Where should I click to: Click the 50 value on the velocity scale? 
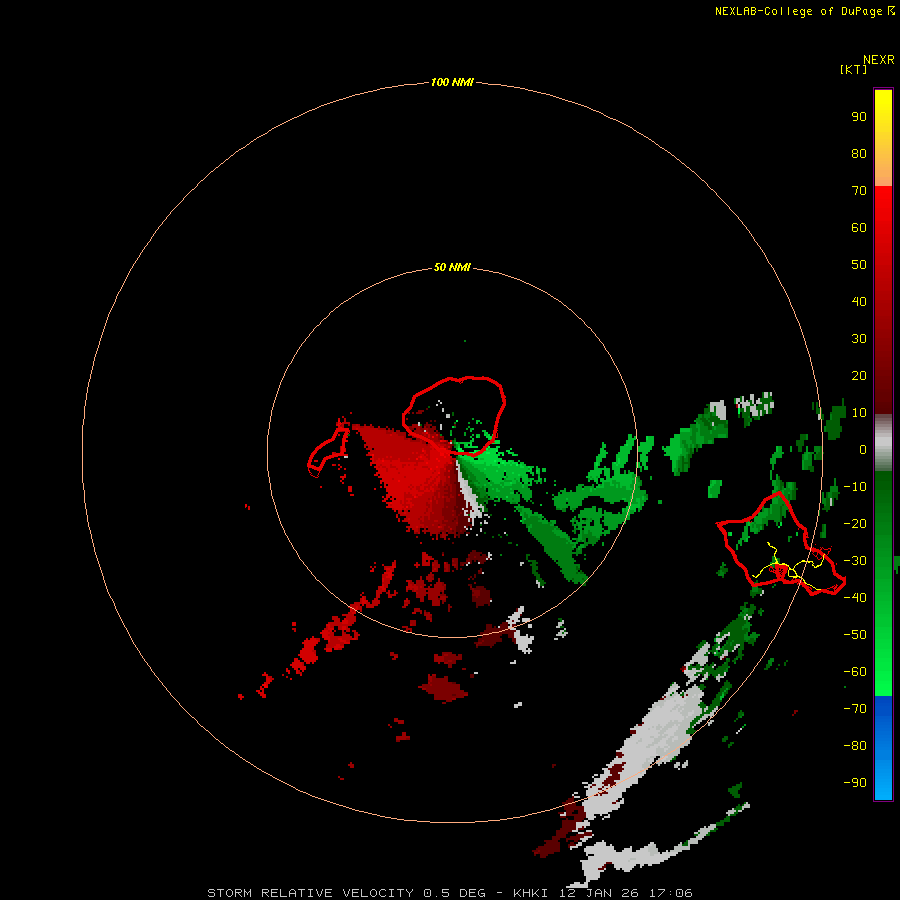[859, 265]
